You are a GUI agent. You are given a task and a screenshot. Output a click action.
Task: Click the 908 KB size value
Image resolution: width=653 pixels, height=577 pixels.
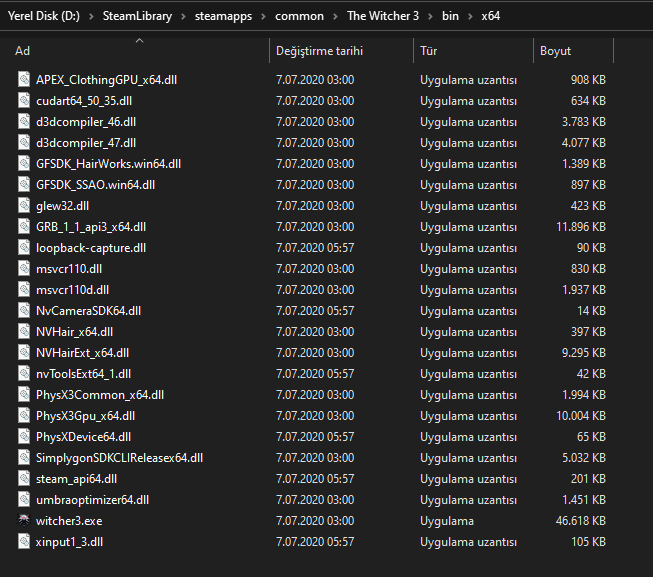pyautogui.click(x=588, y=80)
